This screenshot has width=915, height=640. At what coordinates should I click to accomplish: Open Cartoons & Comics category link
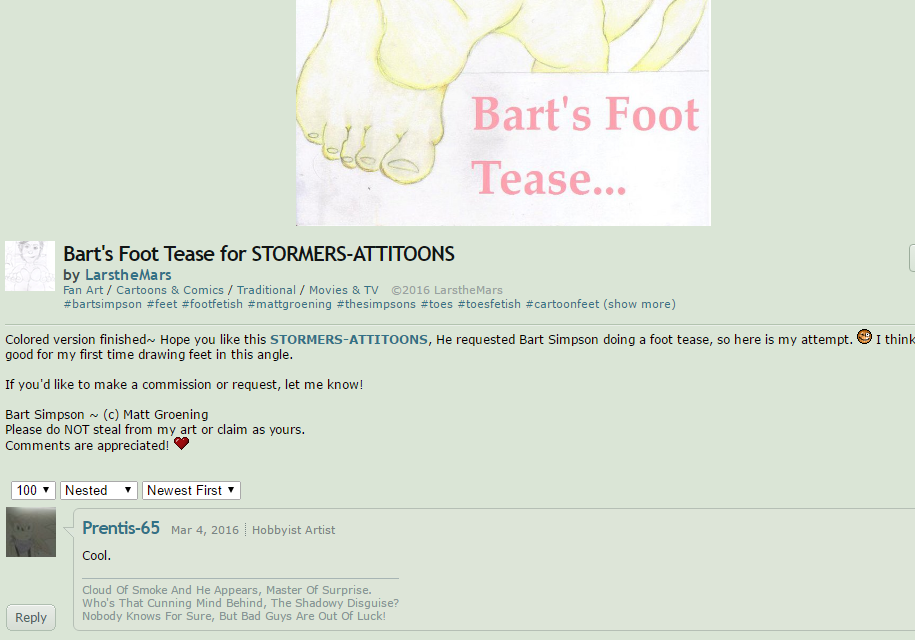coord(170,290)
